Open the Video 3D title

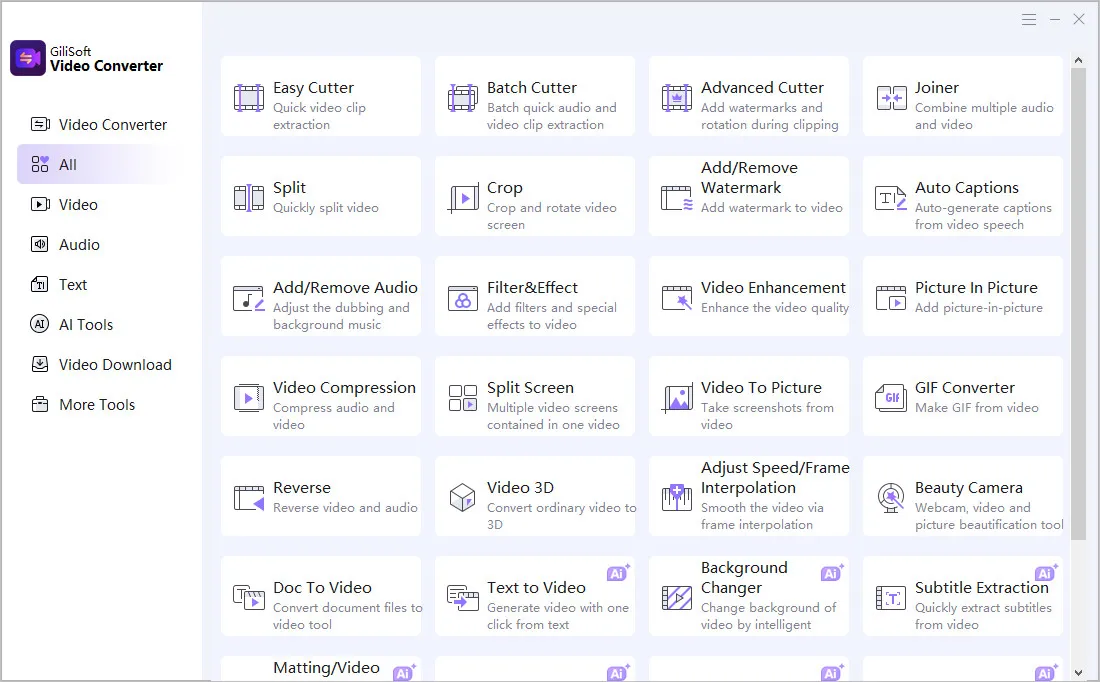tap(521, 488)
